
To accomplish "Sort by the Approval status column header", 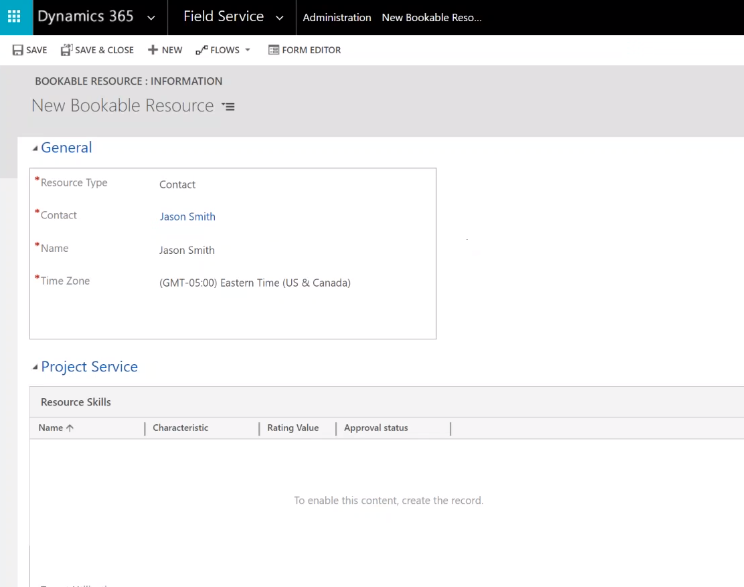I will [376, 428].
